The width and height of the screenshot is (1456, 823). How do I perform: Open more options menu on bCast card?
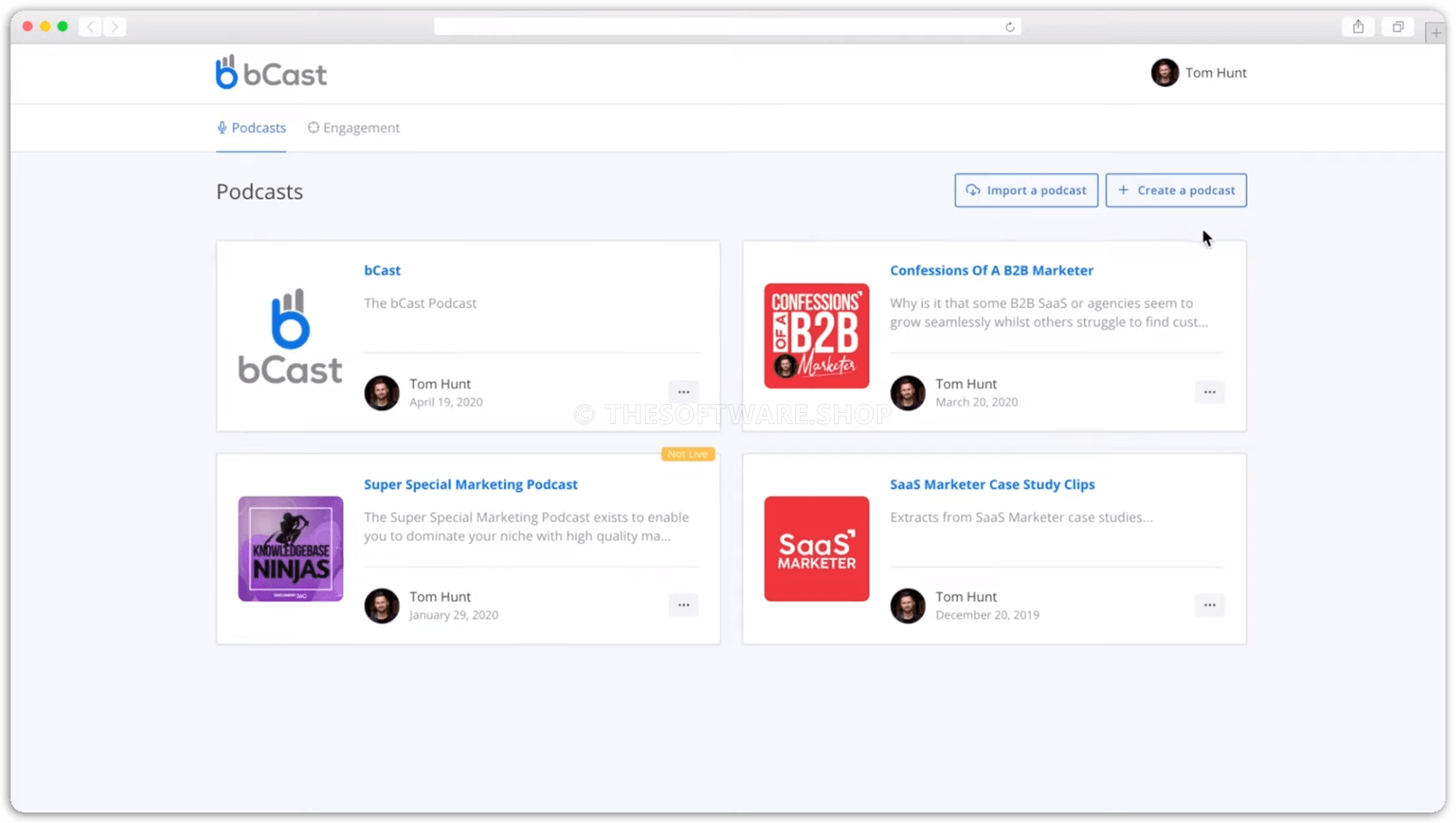pos(684,392)
